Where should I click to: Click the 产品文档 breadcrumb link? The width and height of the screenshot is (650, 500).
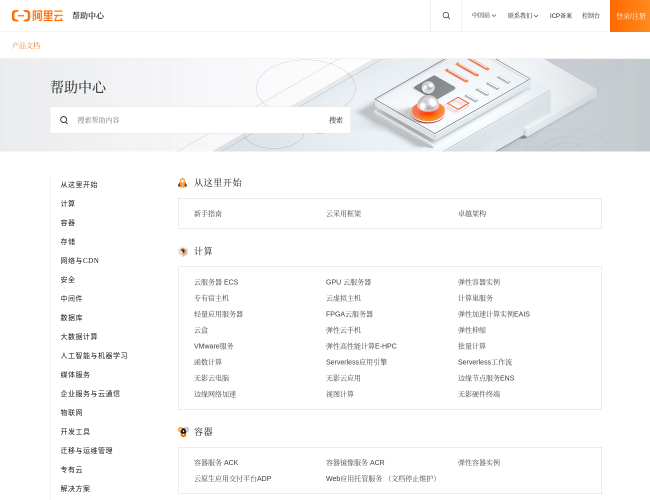pos(26,46)
